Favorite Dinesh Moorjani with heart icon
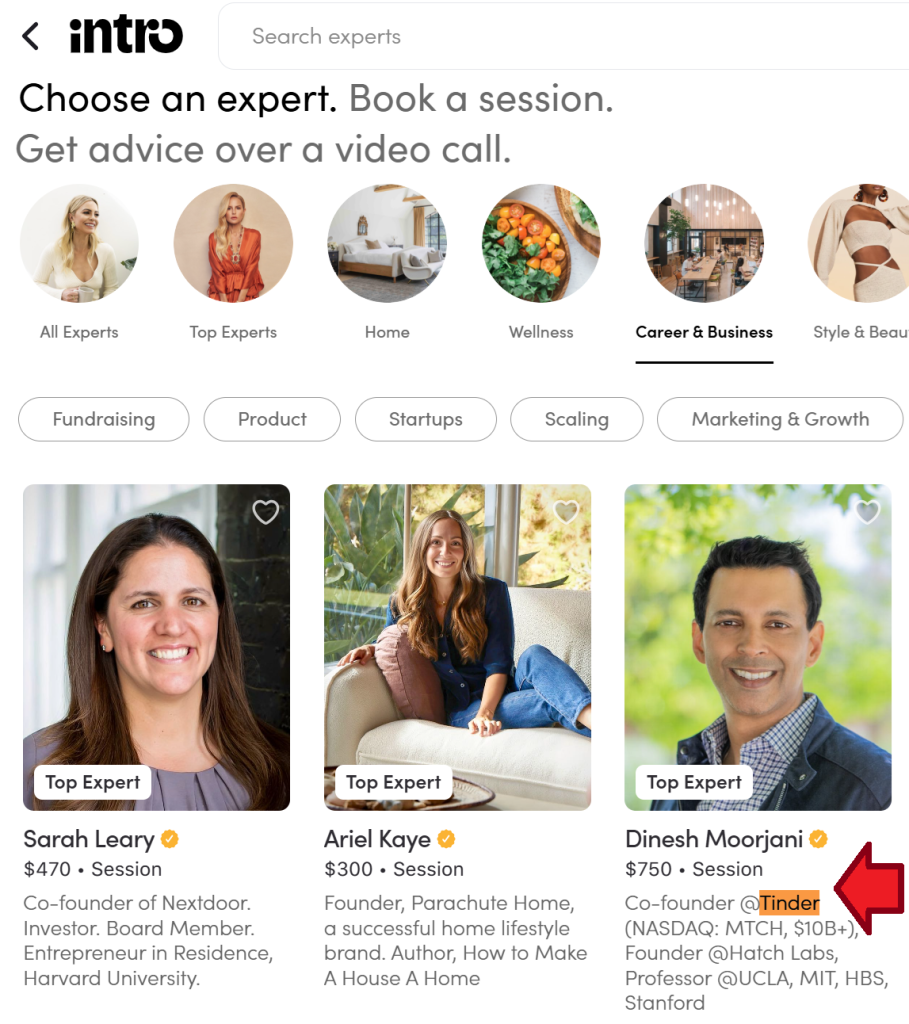 click(867, 512)
